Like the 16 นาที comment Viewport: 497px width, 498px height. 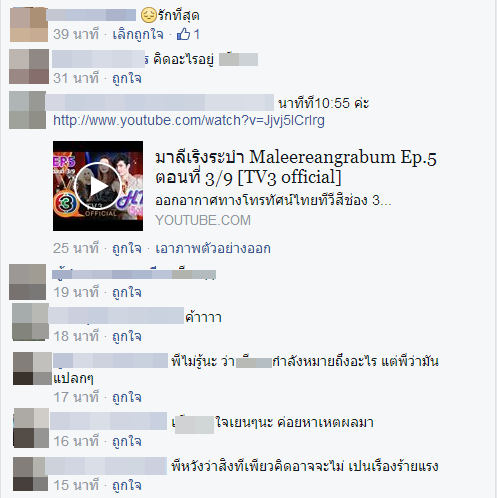pos(127,442)
